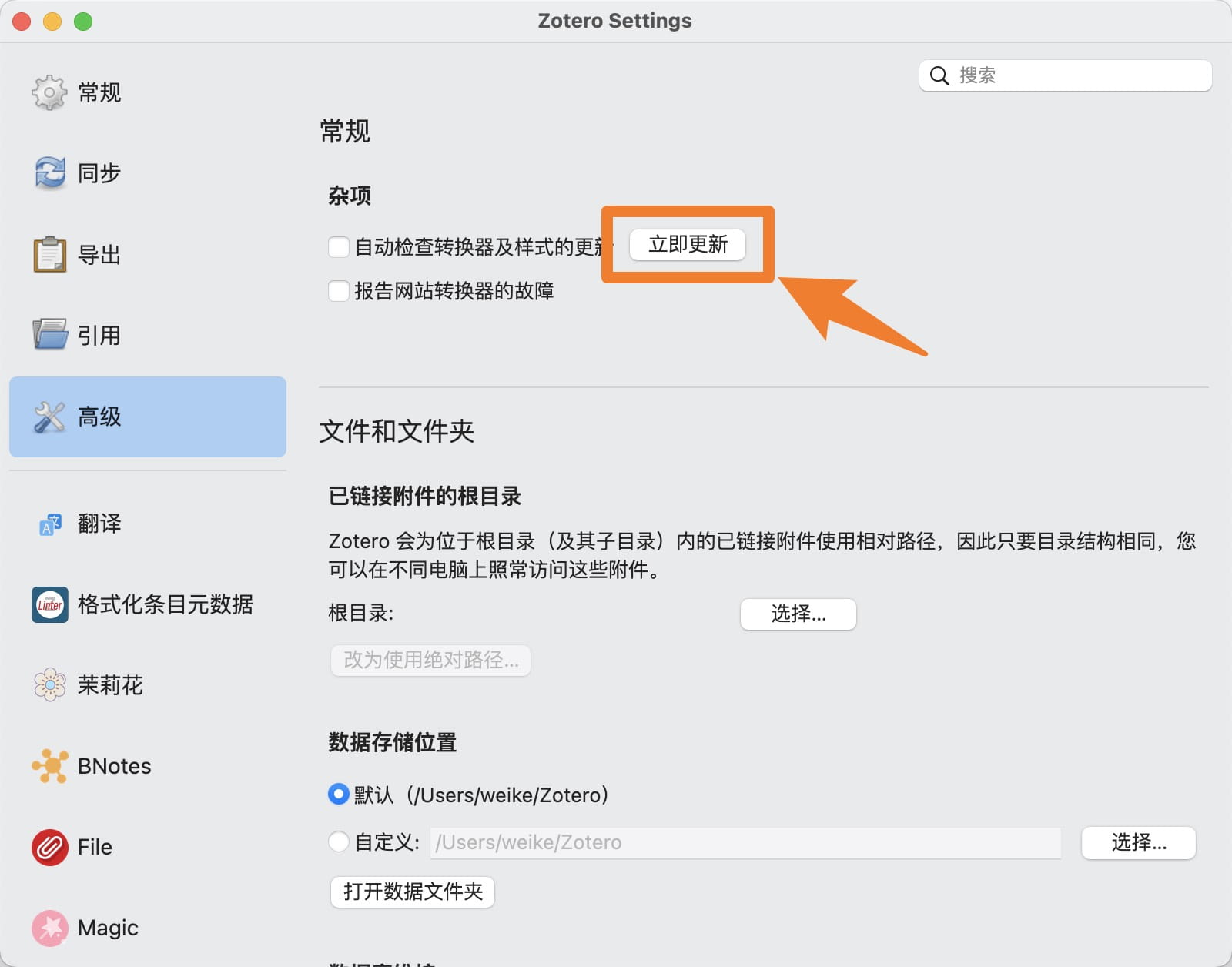Click the 打开数据文件夹 button

413,892
